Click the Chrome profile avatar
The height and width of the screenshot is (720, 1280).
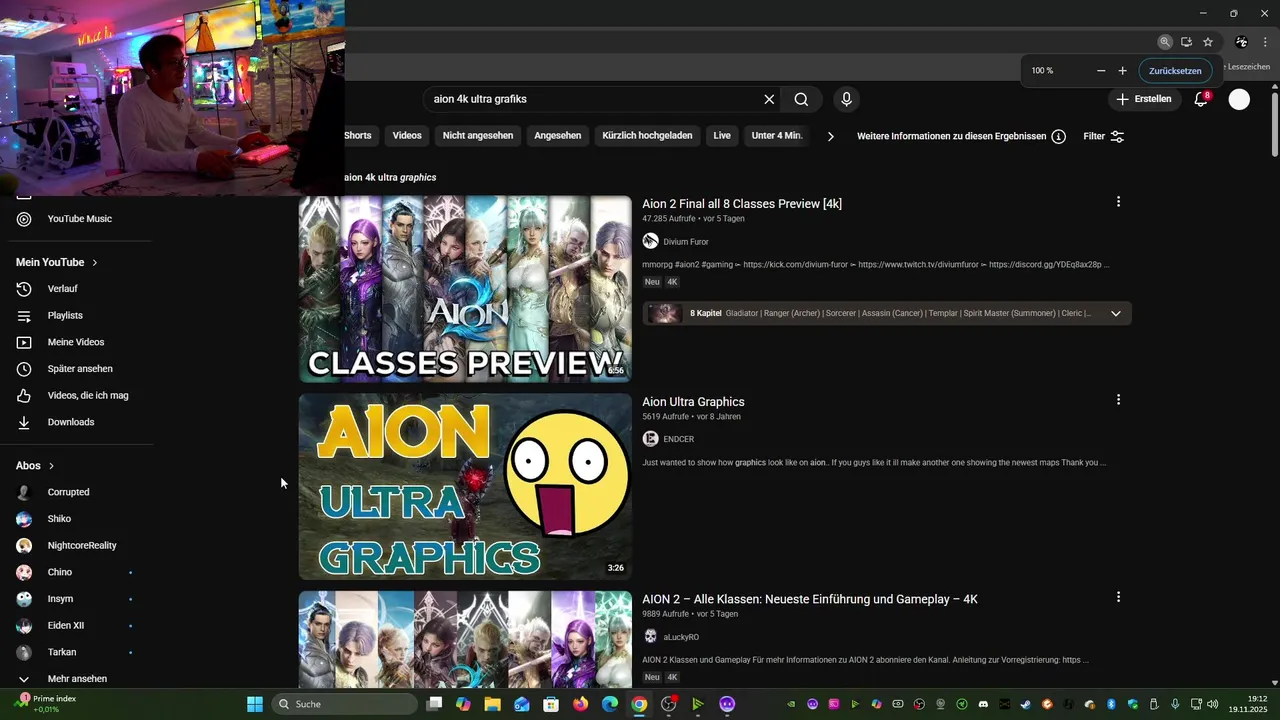pyautogui.click(x=1241, y=42)
